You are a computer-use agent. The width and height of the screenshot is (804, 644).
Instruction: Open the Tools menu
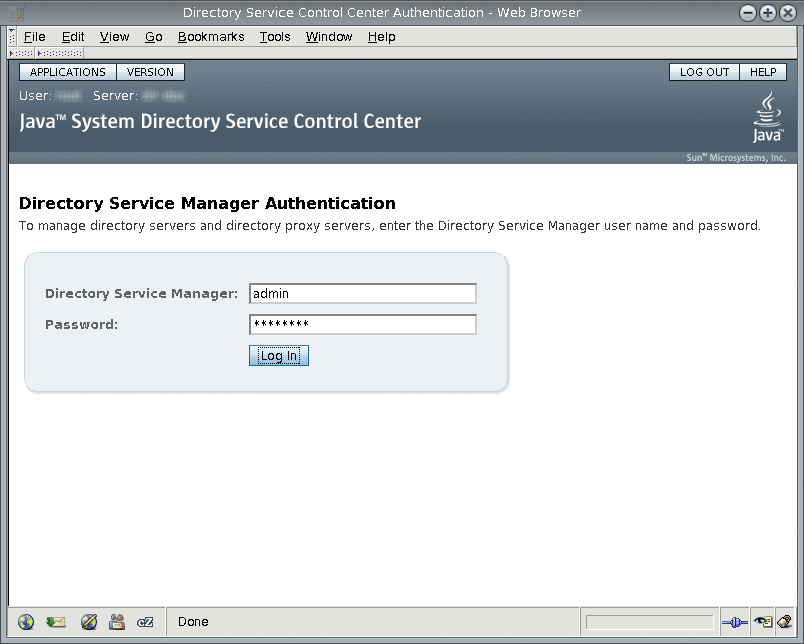coord(275,37)
